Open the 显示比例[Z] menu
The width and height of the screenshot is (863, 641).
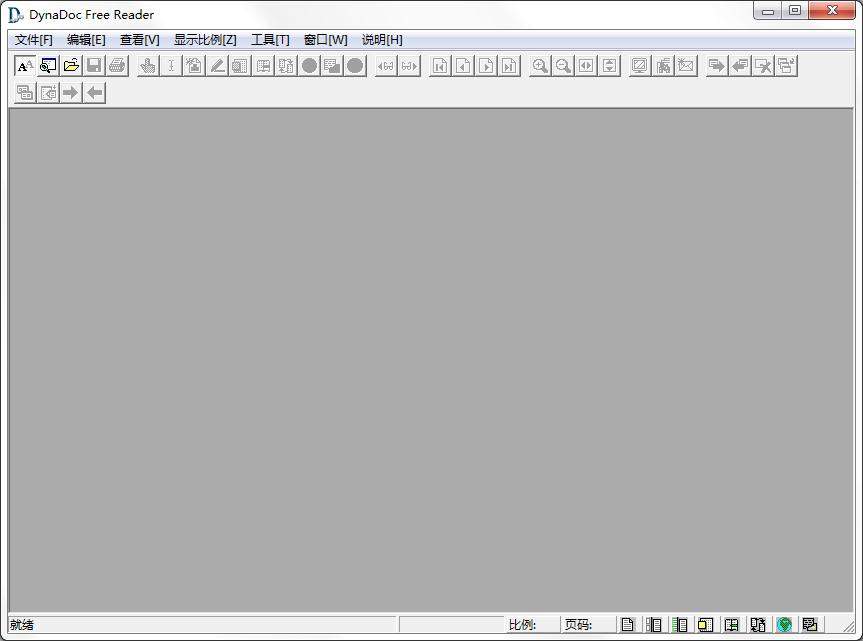point(205,40)
